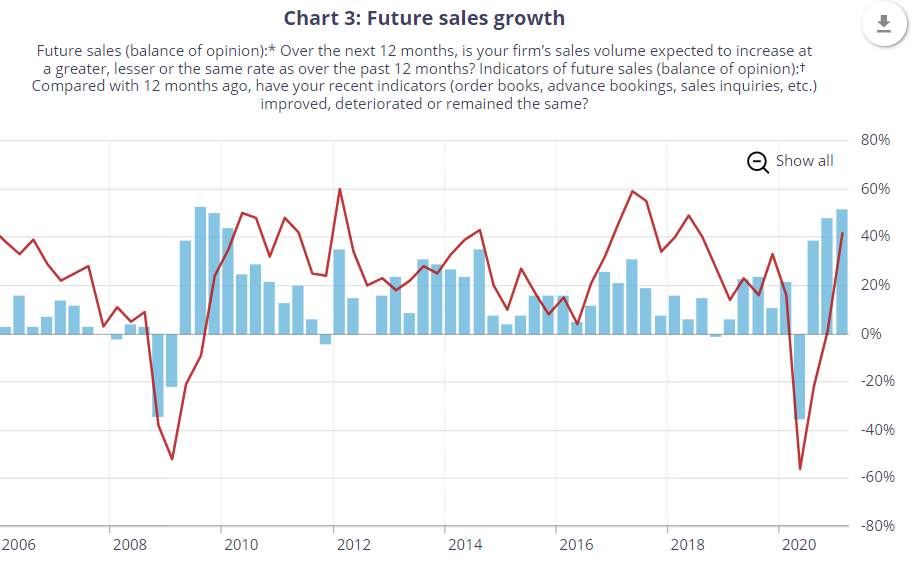
Task: Click the 2020 x-axis label
Action: pyautogui.click(x=799, y=545)
